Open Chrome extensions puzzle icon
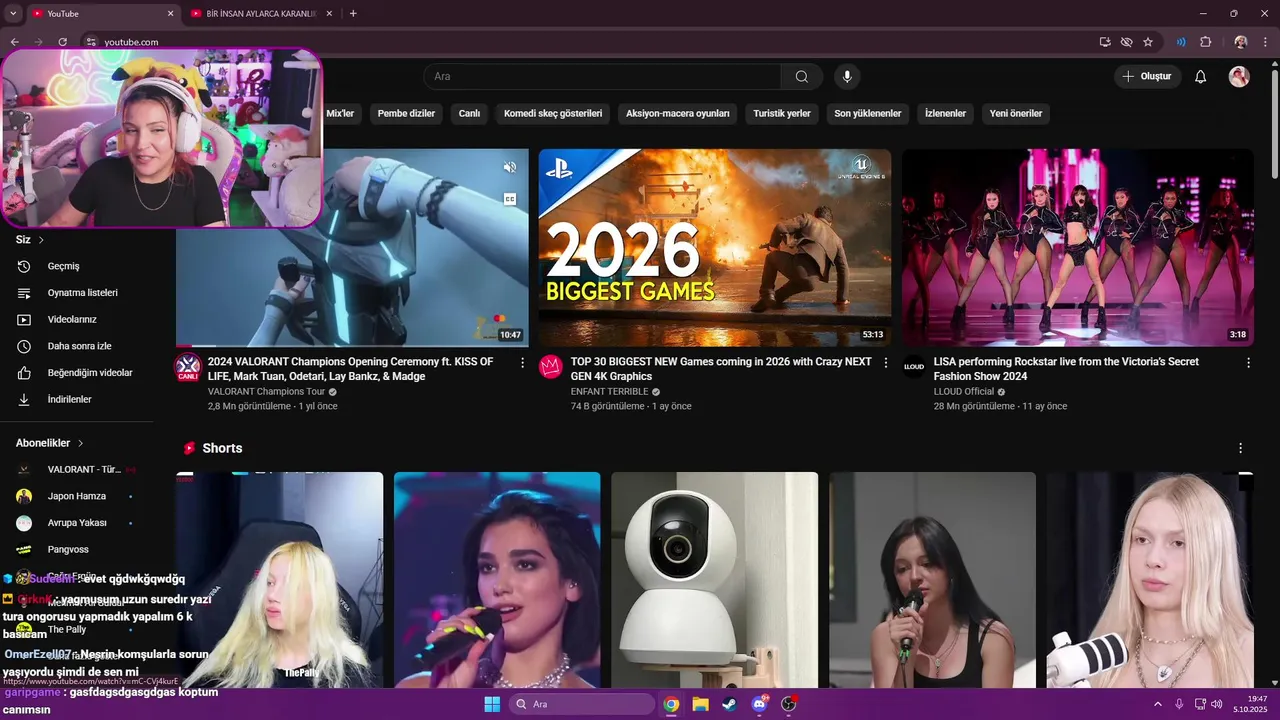 tap(1205, 42)
